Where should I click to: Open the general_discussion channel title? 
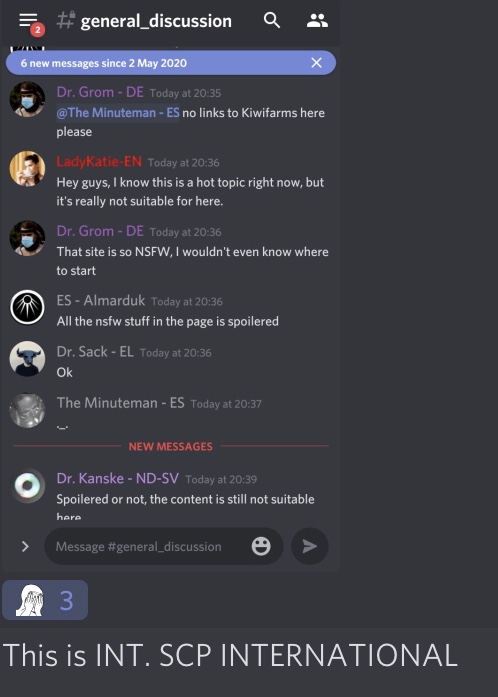tap(156, 21)
